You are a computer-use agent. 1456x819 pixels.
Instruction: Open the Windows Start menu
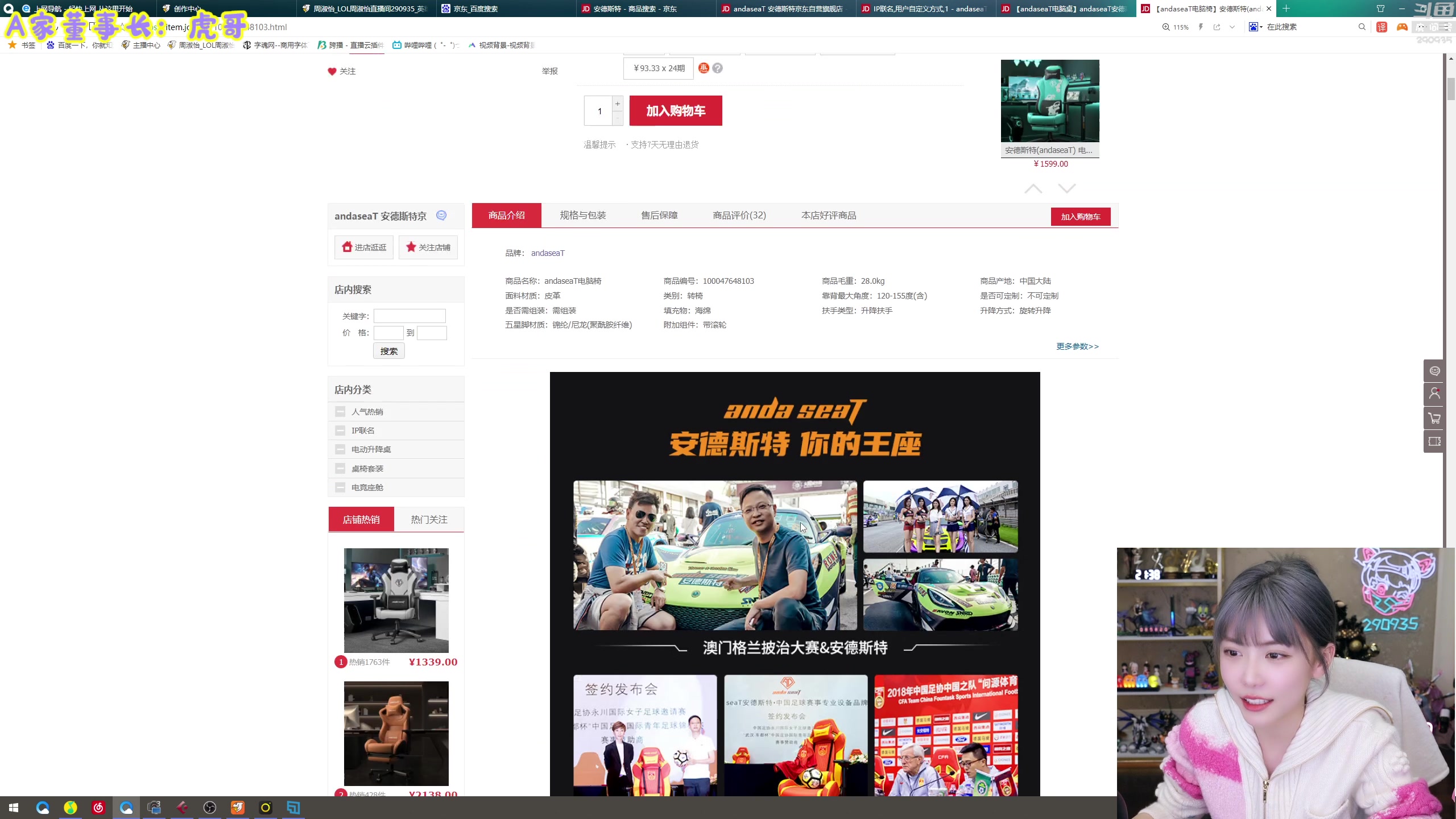pos(14,808)
